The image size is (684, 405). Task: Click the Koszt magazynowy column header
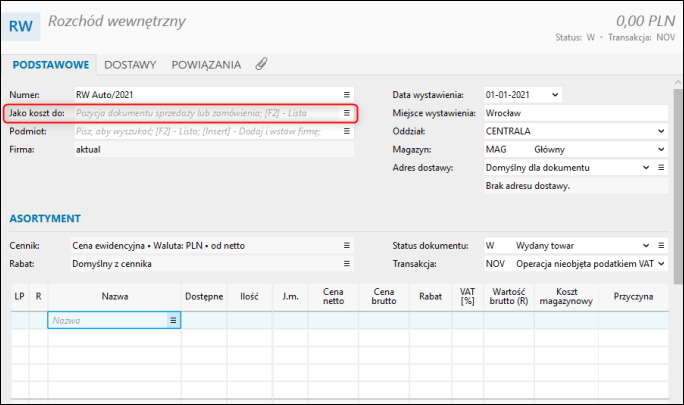click(566, 296)
